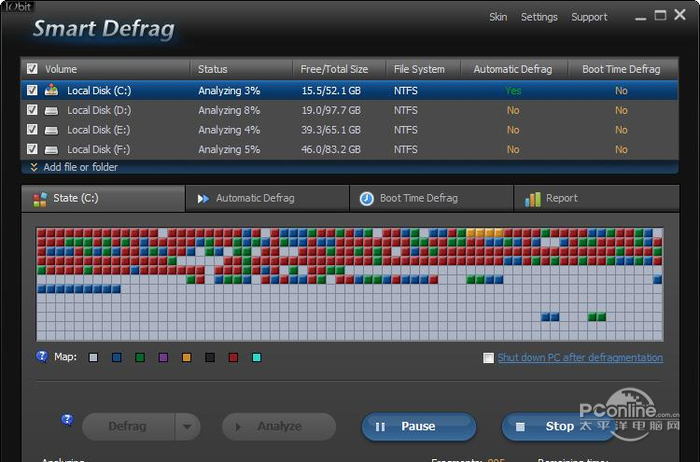The height and width of the screenshot is (462, 700).
Task: Switch to the Automatic Defrag tab
Action: pos(267,198)
